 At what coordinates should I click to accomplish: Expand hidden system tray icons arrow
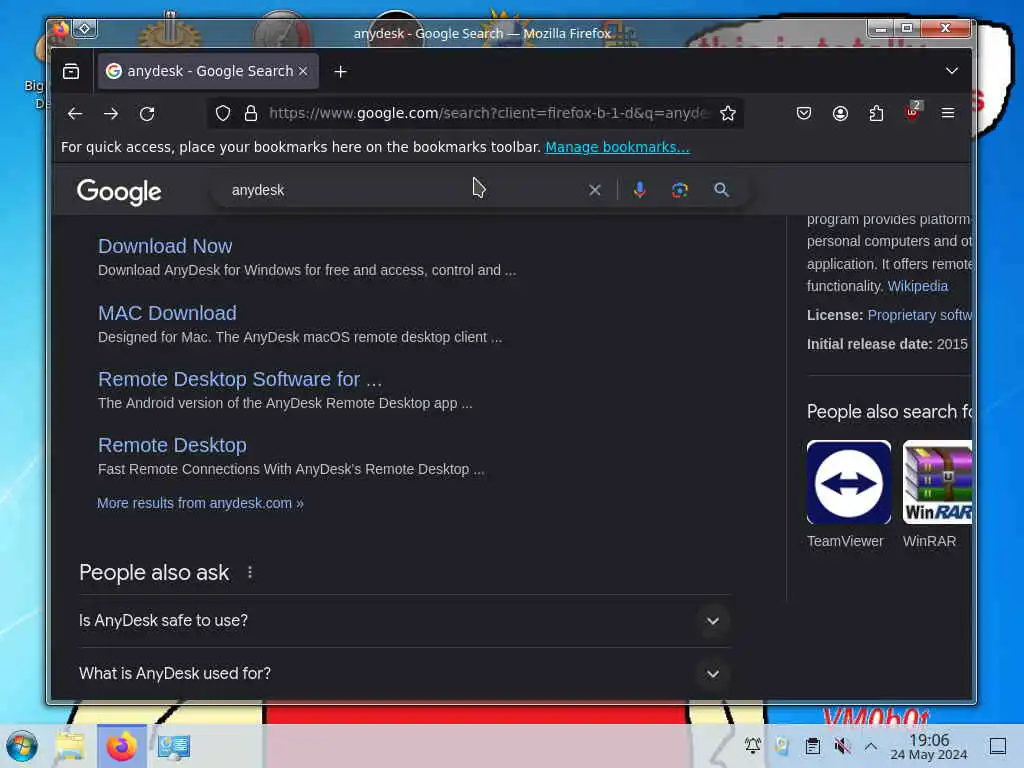[871, 746]
